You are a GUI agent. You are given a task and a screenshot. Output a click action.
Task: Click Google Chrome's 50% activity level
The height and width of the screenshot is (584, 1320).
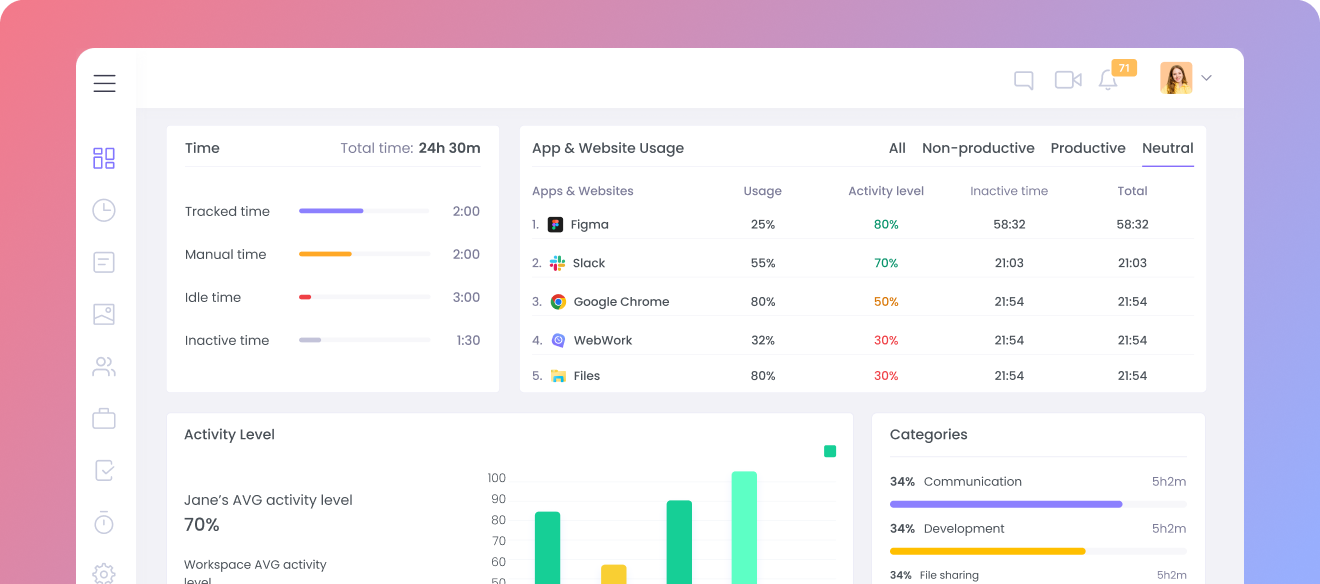(x=886, y=302)
